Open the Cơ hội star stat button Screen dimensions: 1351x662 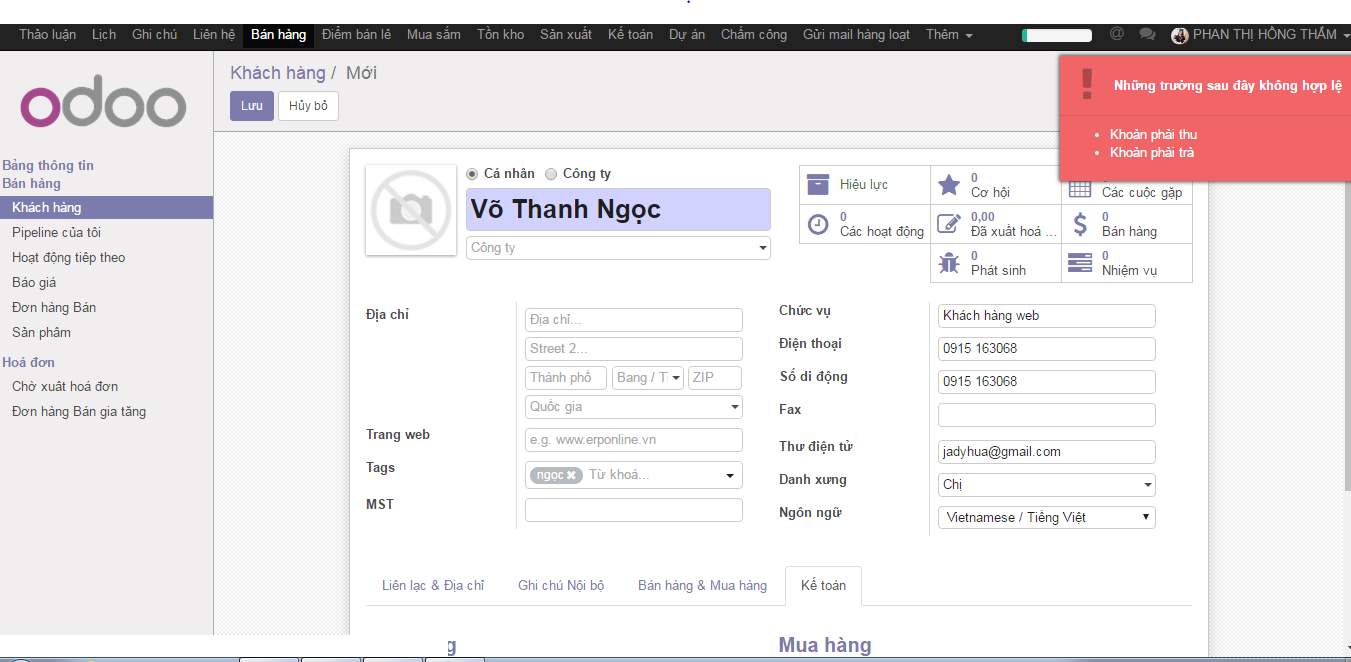pyautogui.click(x=995, y=185)
